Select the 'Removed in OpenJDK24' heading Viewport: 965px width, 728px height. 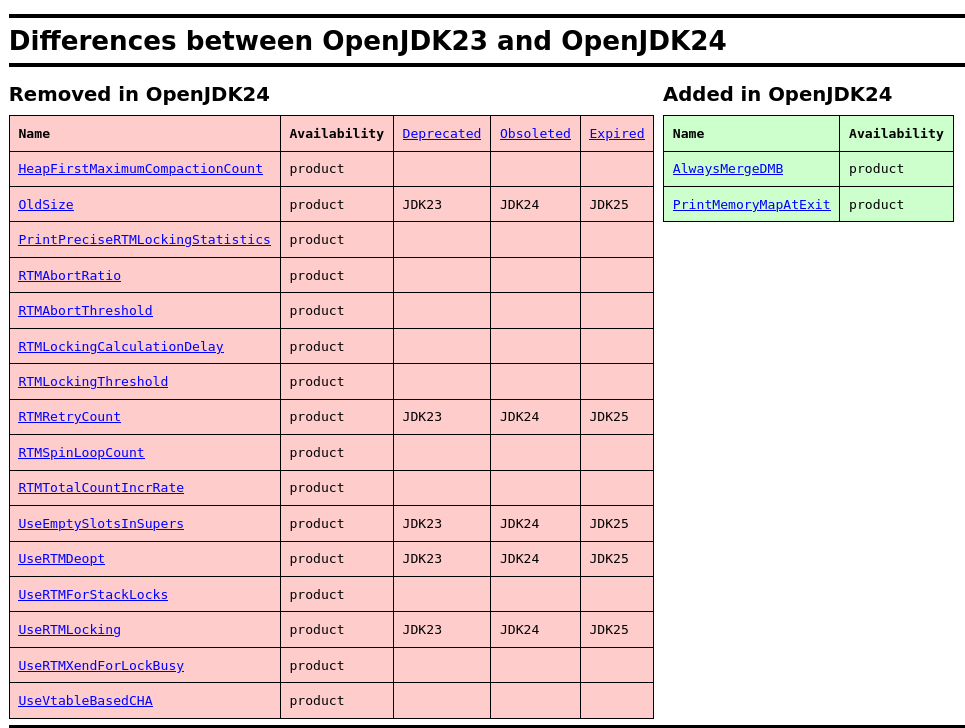139,94
